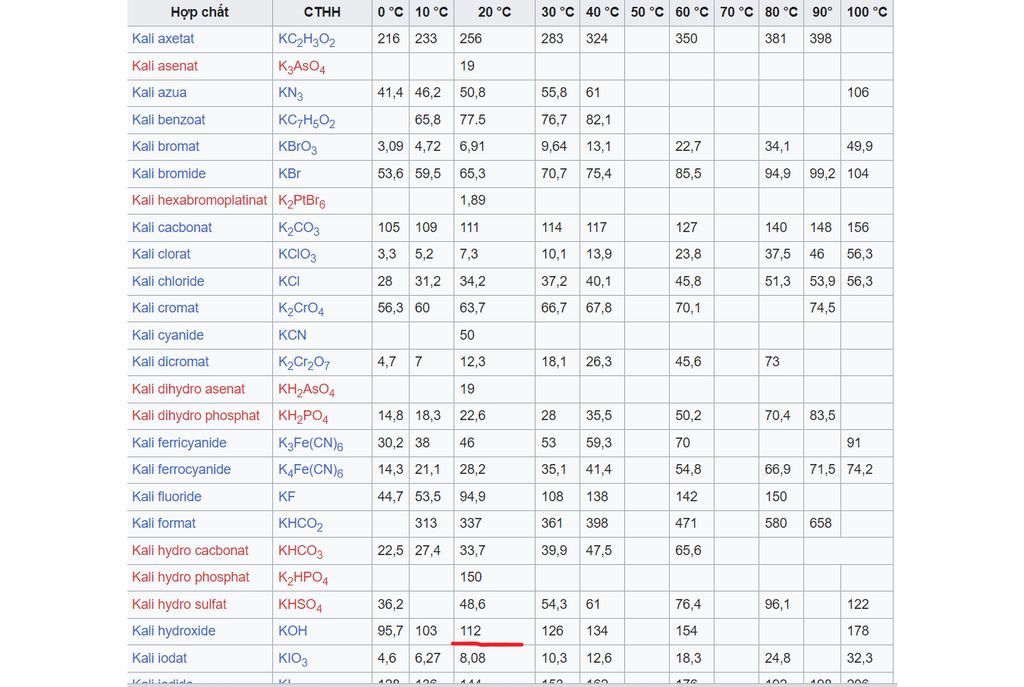Open the Kali ferrocyanide link
The width and height of the screenshot is (1024, 687).
point(181,470)
